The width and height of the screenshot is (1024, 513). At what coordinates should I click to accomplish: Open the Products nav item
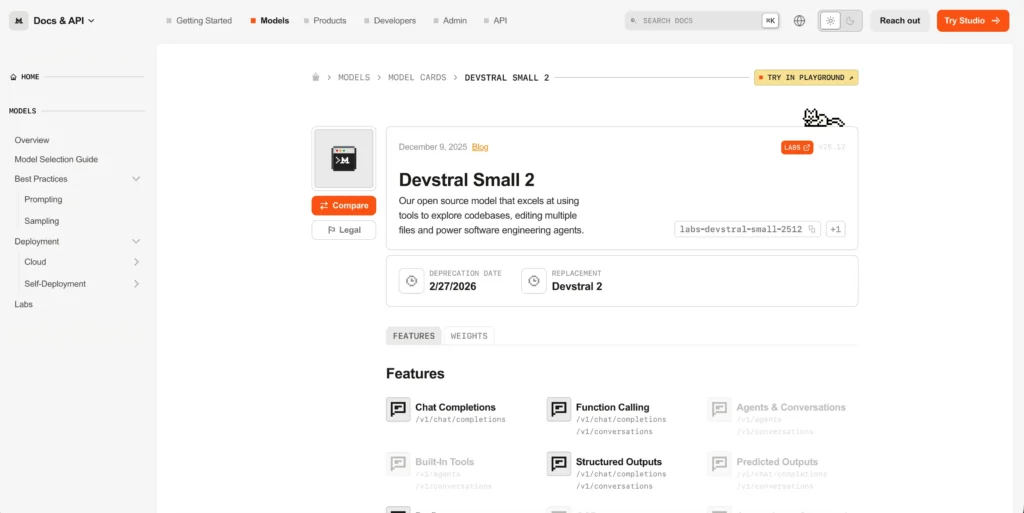(325, 21)
